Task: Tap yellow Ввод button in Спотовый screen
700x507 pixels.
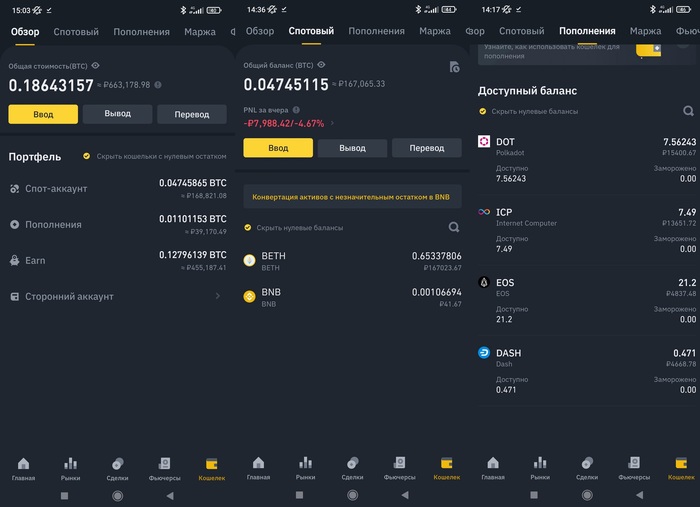Action: pos(278,148)
